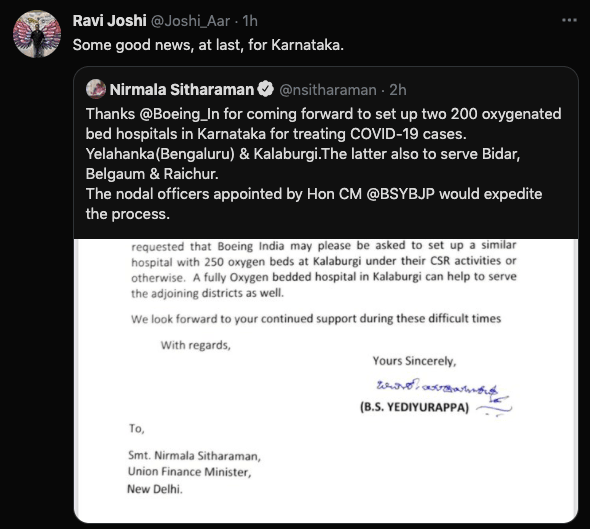The height and width of the screenshot is (529, 590).
Task: Open the three-dot more options menu
Action: (x=569, y=20)
